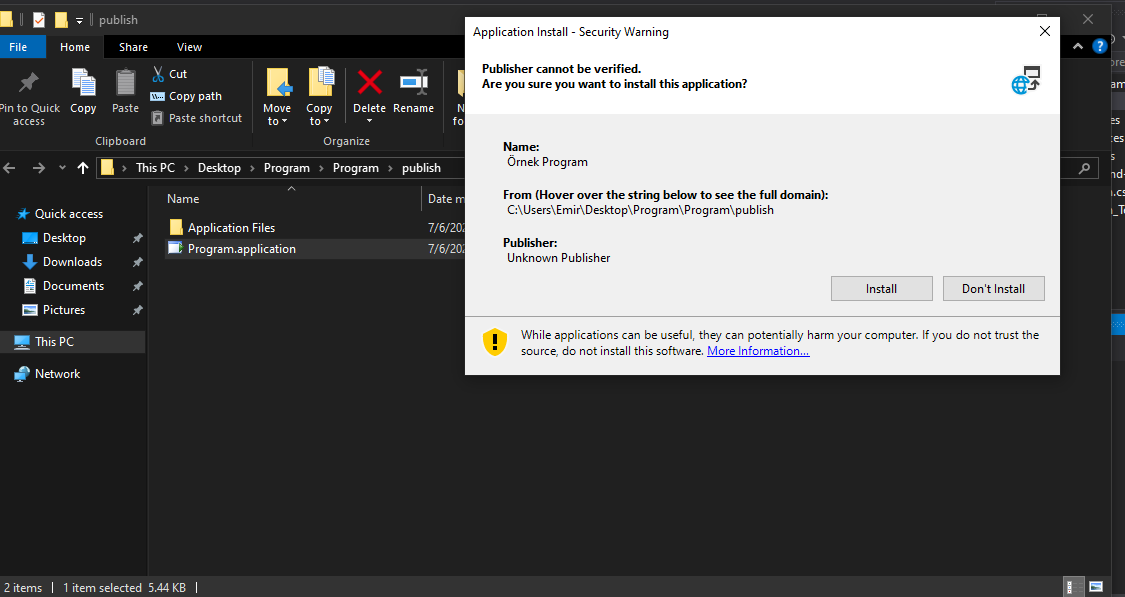Screen dimensions: 1125x597
Task: Switch to the Home ribbon tab
Action: tap(75, 47)
